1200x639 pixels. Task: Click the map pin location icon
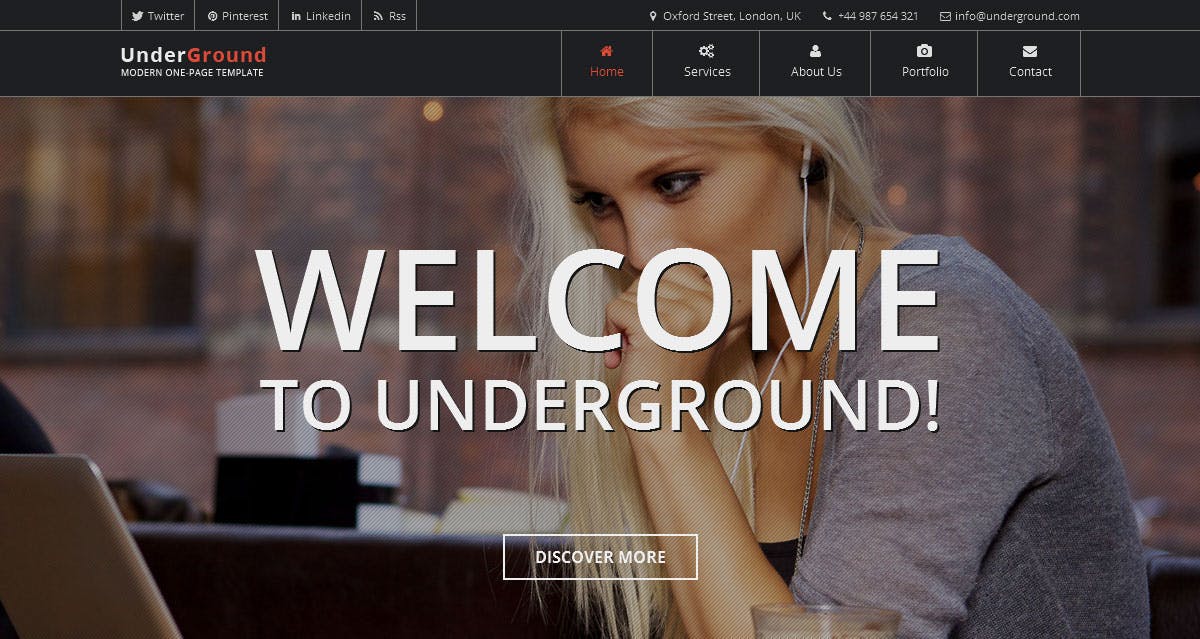click(x=653, y=16)
